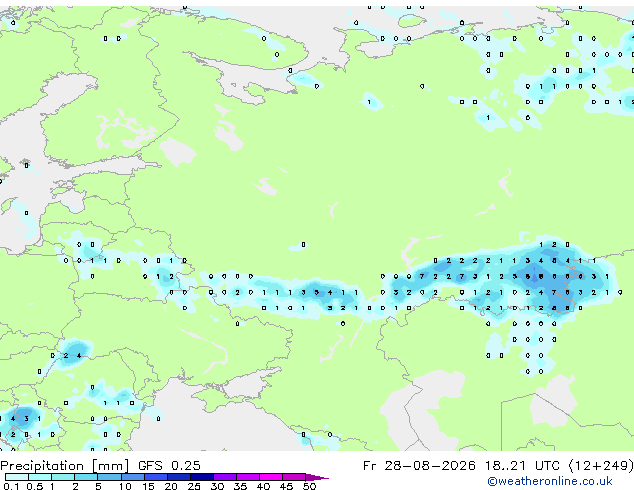
Task: Click the '30' legend scale label
Action: [217, 486]
